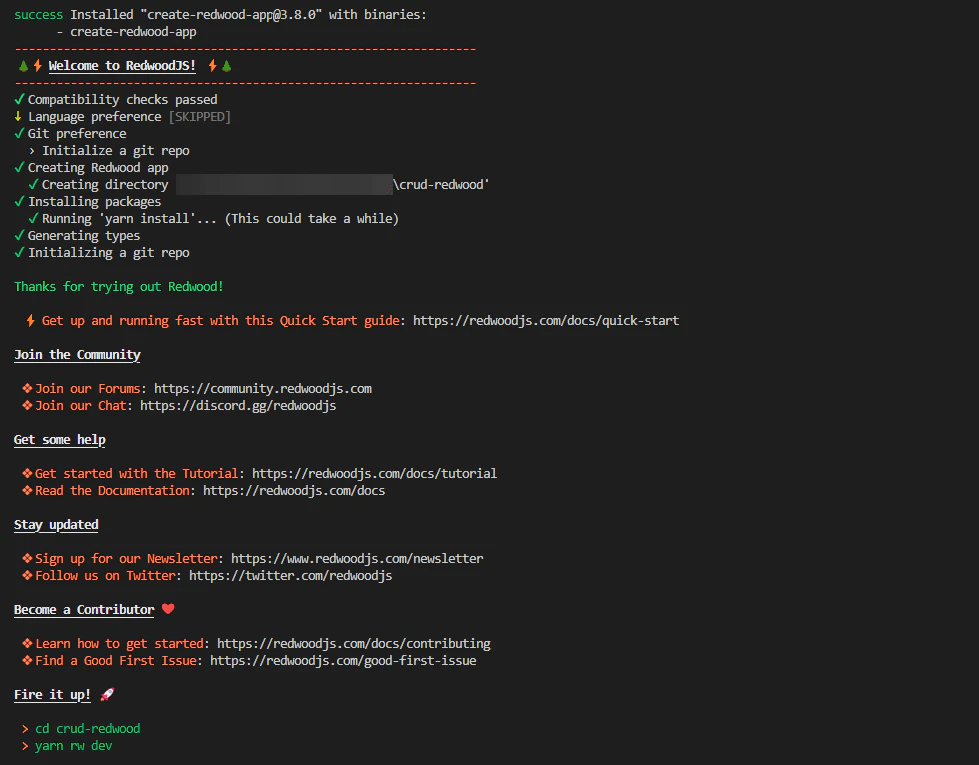This screenshot has width=979, height=765.
Task: Toggle the checkmark next to "Installing packages"
Action: 18,201
